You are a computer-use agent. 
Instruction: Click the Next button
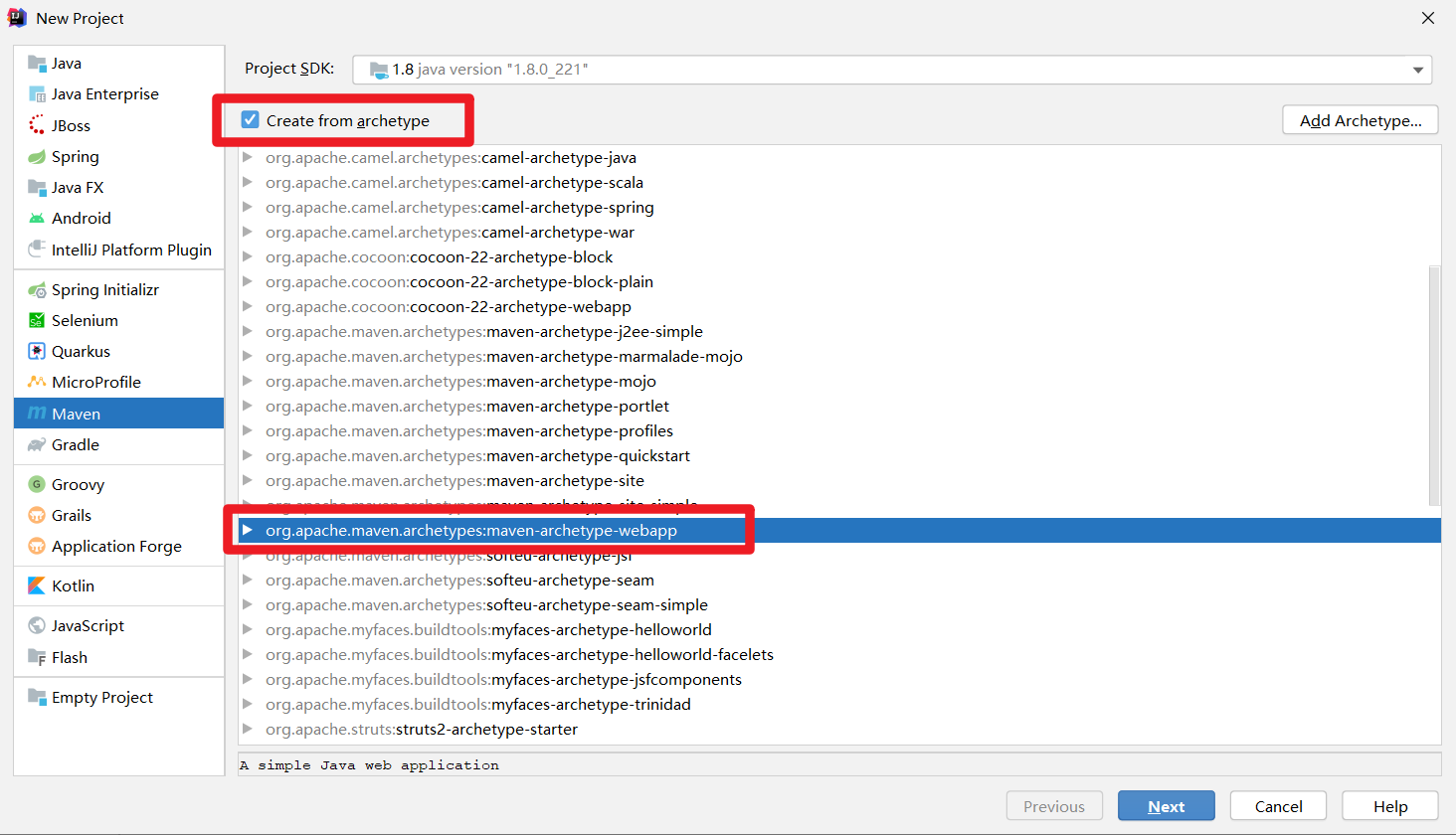pos(1167,806)
